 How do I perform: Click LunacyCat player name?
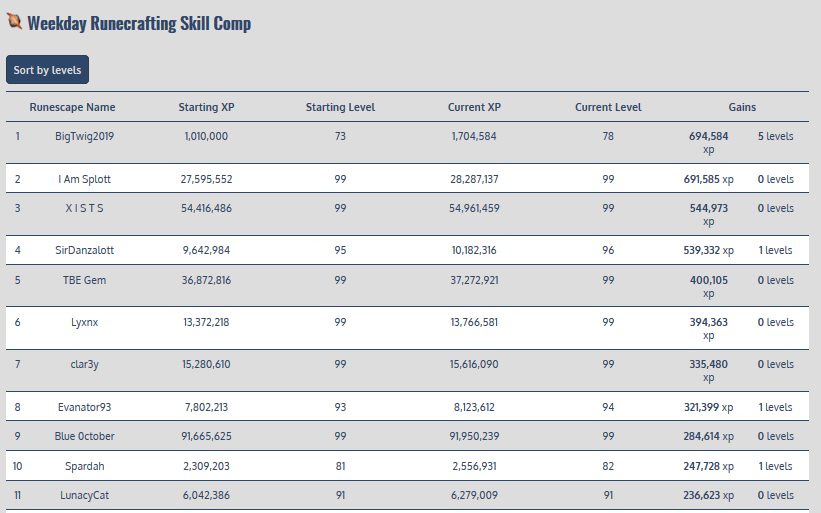[84, 495]
